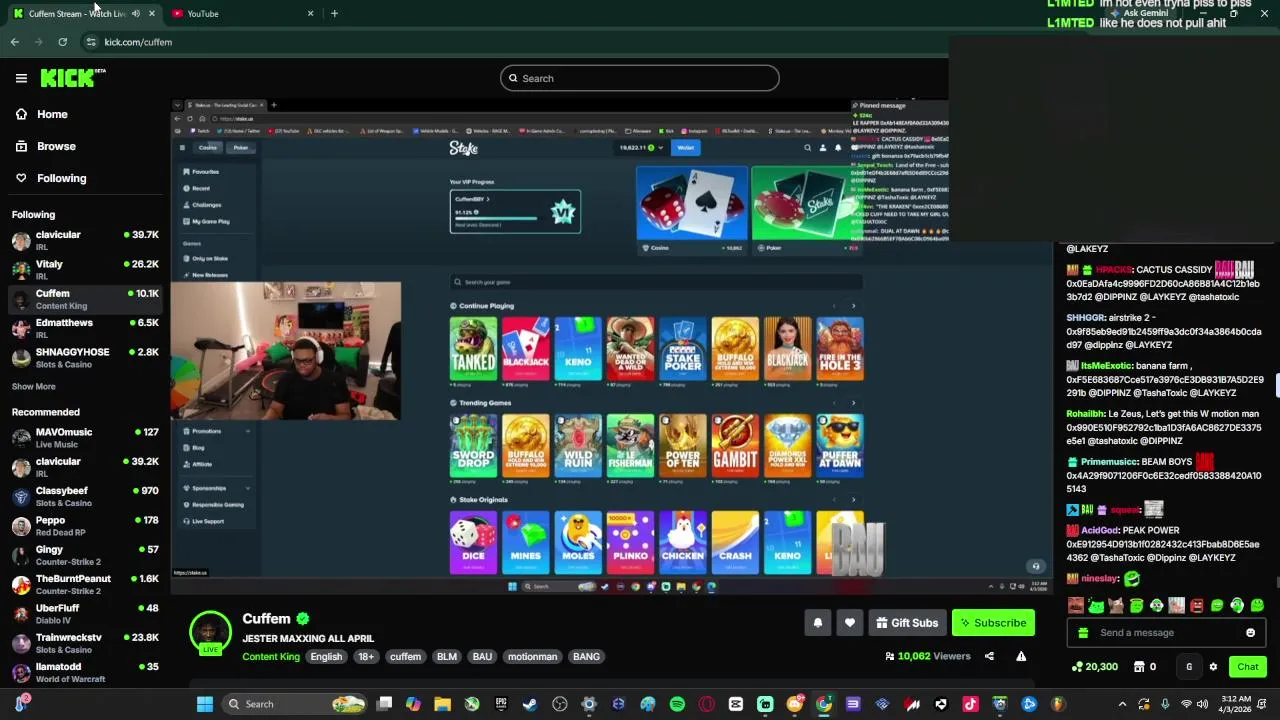The width and height of the screenshot is (1280, 720).
Task: Open llamatodd World of Warcraft channel
Action: tap(84, 672)
